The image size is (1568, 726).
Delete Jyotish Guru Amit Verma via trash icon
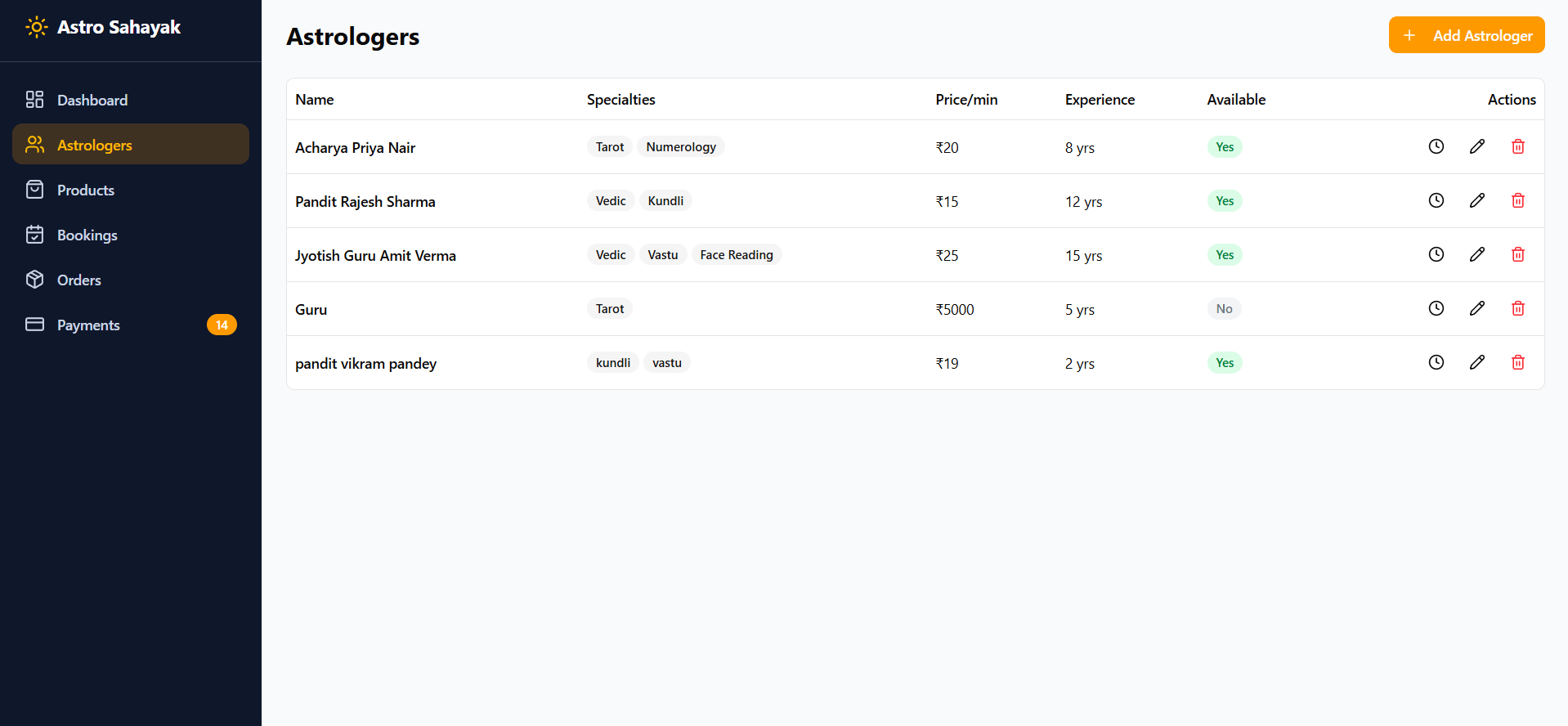[1517, 254]
